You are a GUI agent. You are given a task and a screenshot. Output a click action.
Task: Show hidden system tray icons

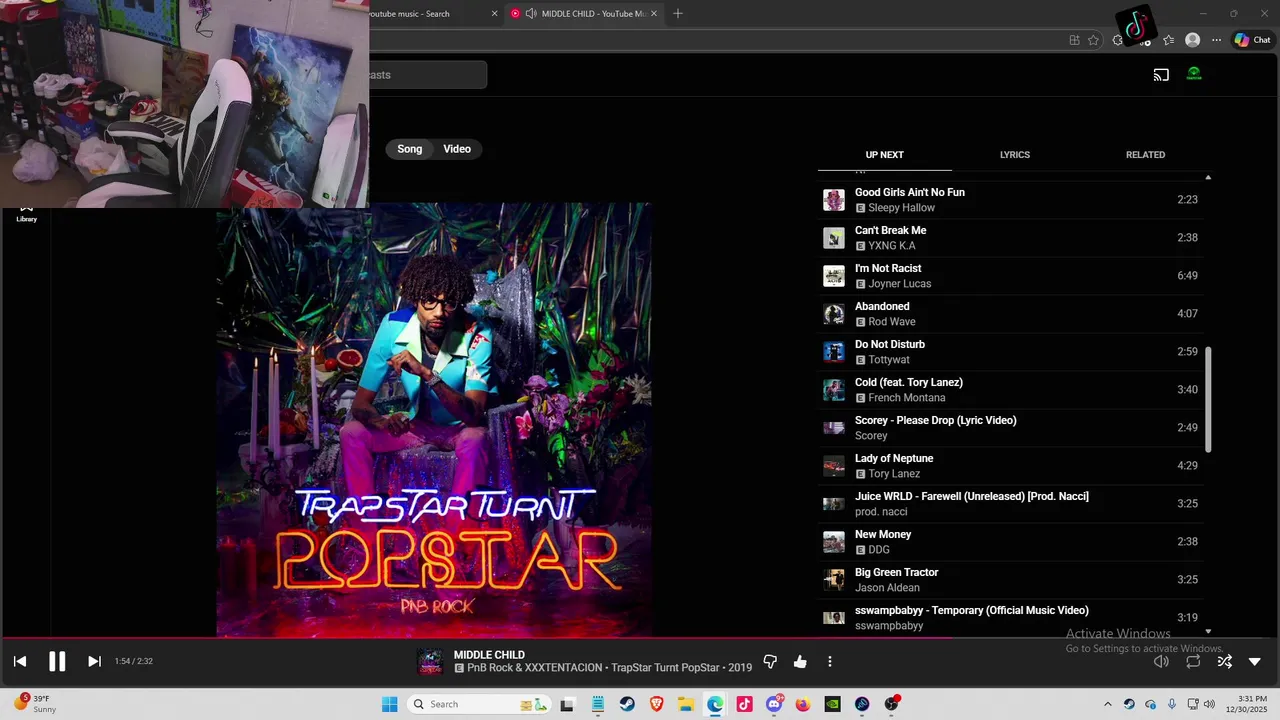(1107, 704)
